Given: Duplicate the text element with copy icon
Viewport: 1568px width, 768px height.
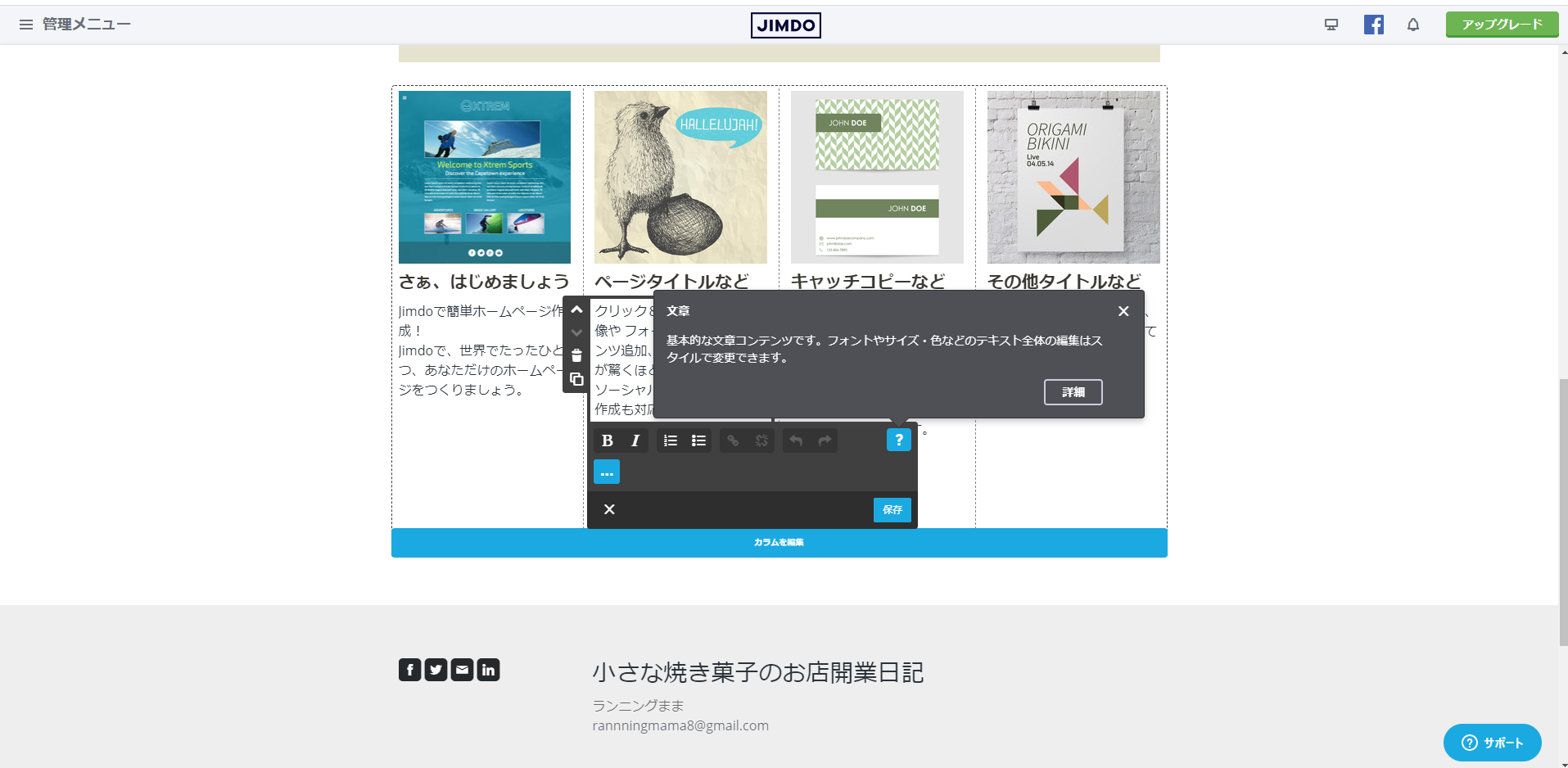Looking at the screenshot, I should (x=576, y=379).
